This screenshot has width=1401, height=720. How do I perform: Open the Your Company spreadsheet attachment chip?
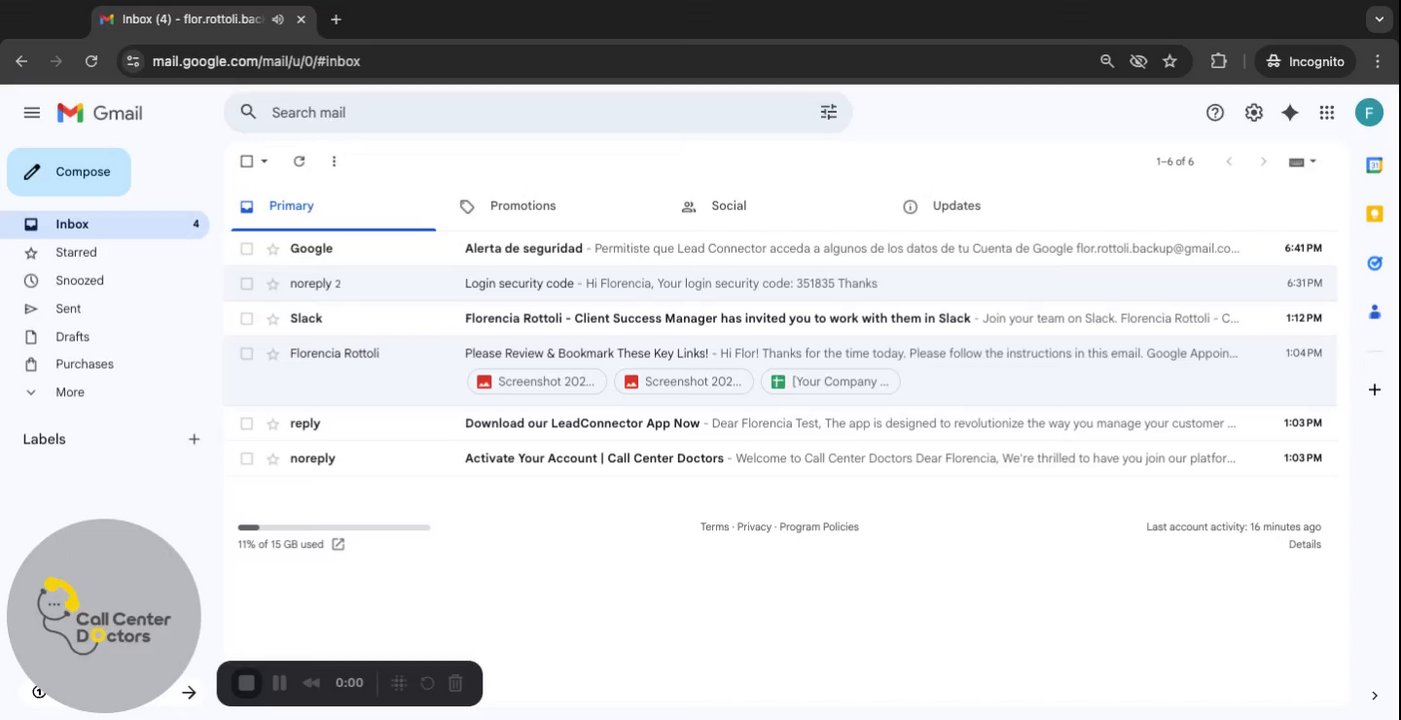[830, 381]
